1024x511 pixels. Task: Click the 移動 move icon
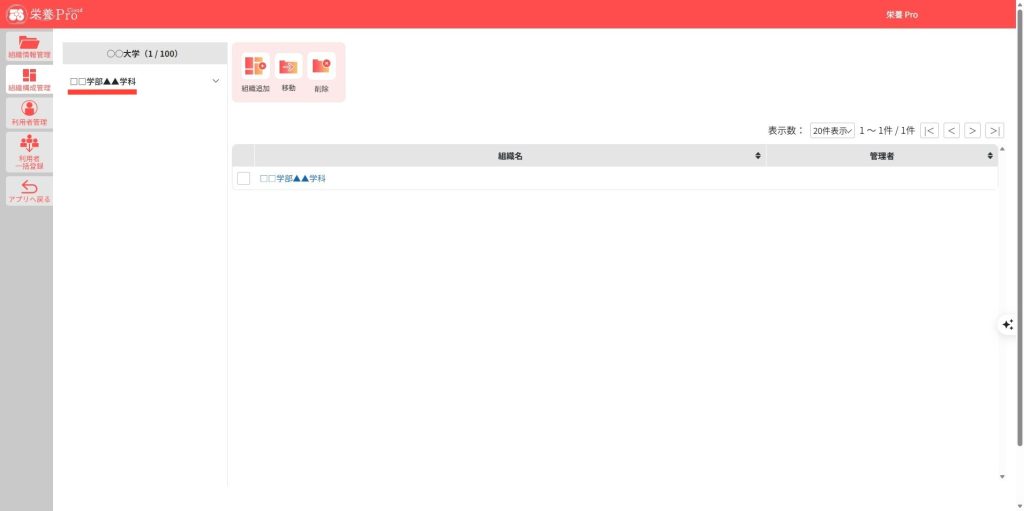(288, 67)
